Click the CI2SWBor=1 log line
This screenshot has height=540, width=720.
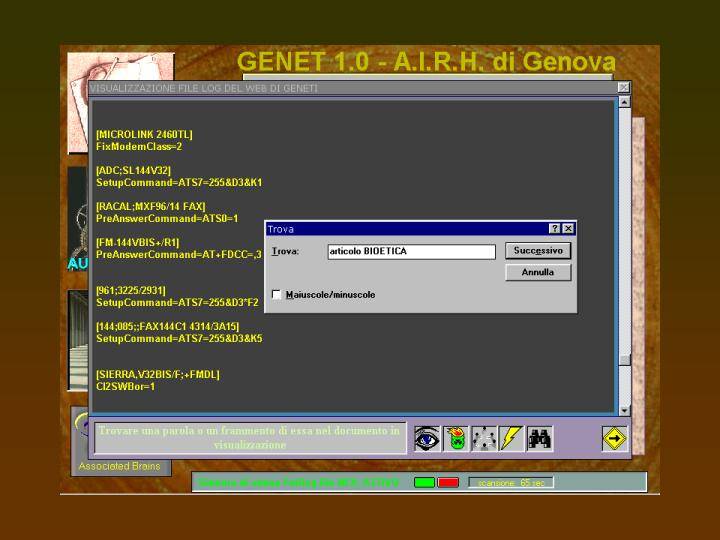pyautogui.click(x=125, y=387)
